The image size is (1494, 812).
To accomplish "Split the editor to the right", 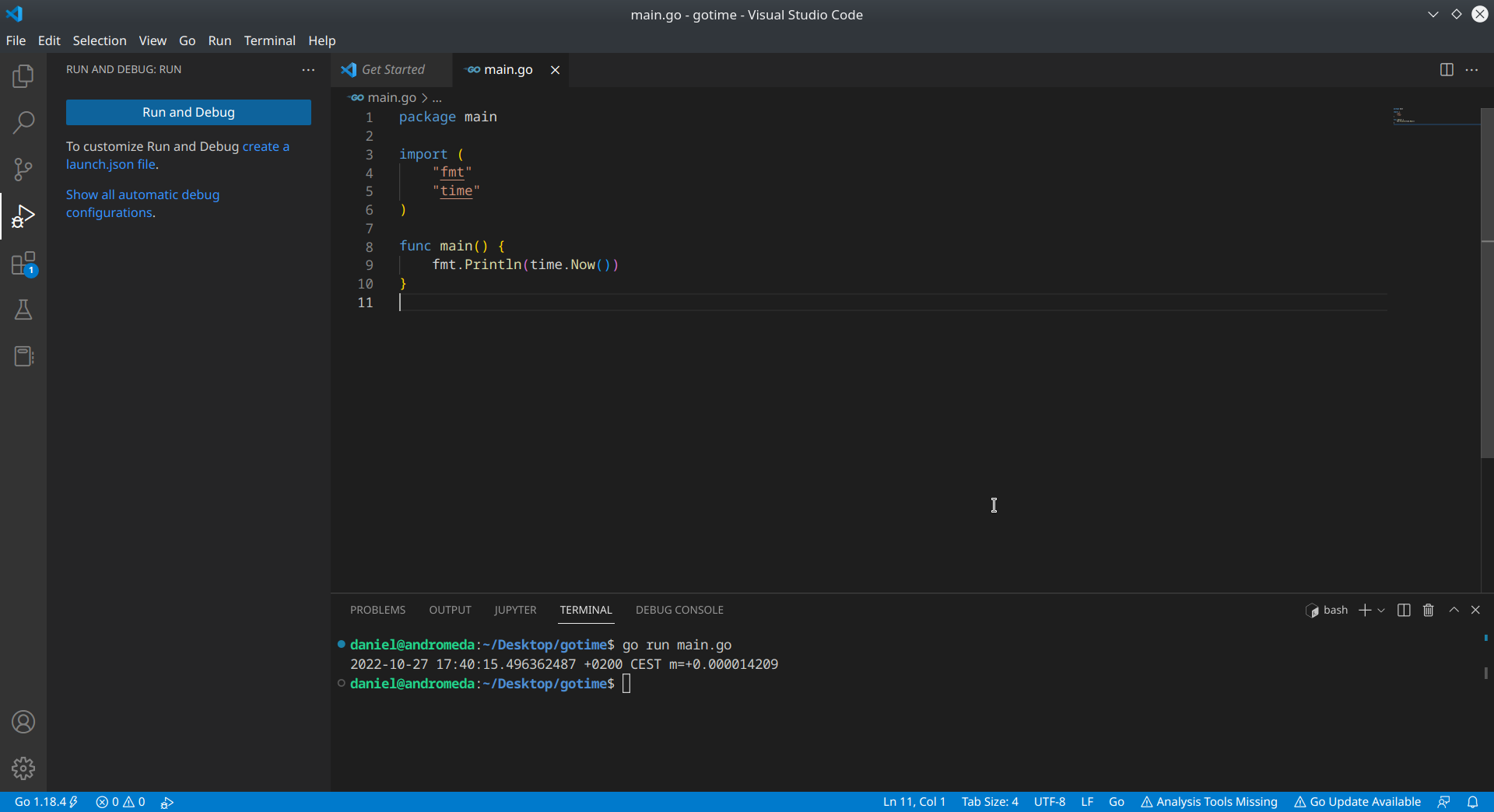I will click(1447, 69).
